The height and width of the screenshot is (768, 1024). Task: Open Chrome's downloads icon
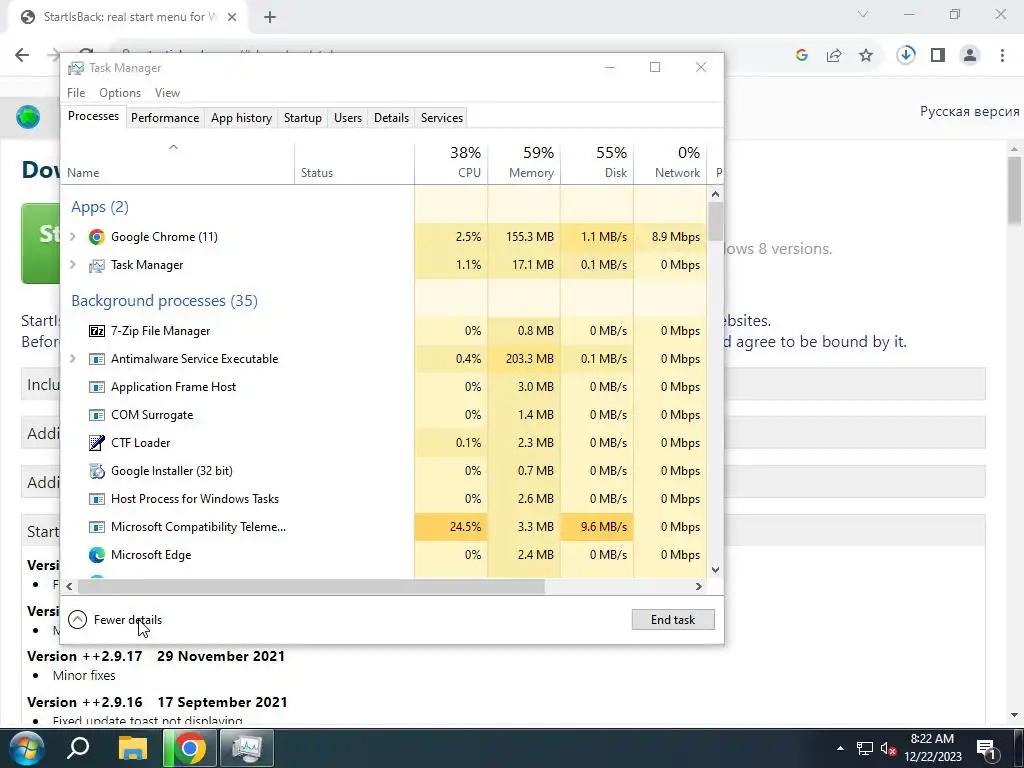(x=906, y=55)
